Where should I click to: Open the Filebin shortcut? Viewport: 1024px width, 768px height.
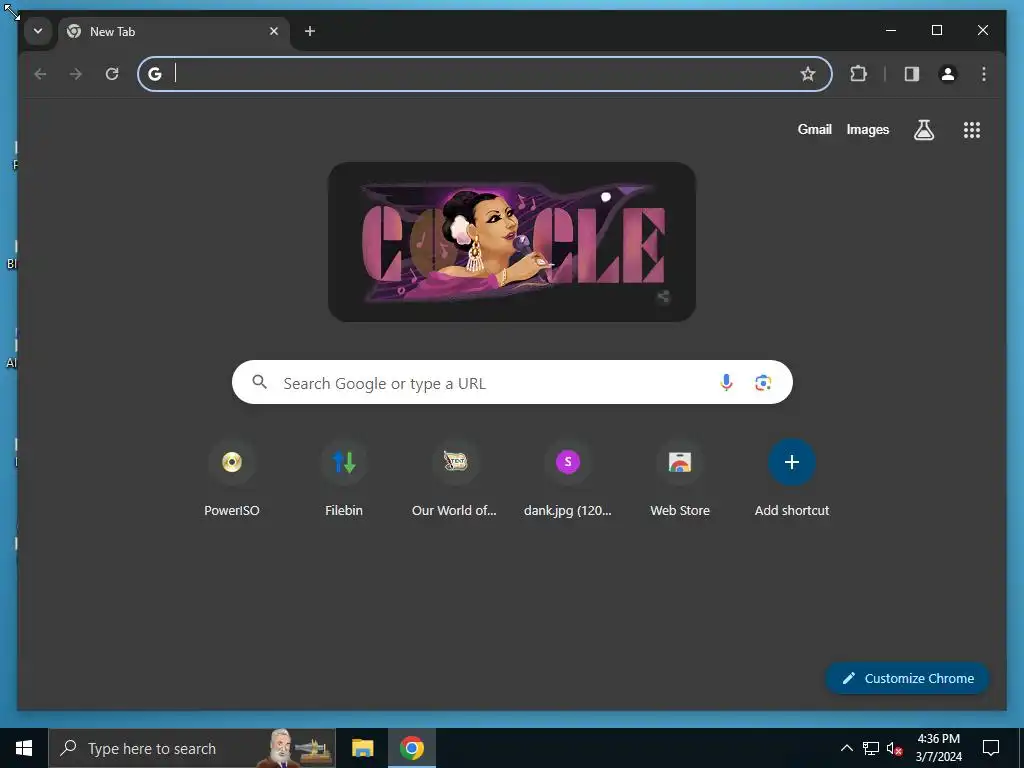pyautogui.click(x=344, y=479)
